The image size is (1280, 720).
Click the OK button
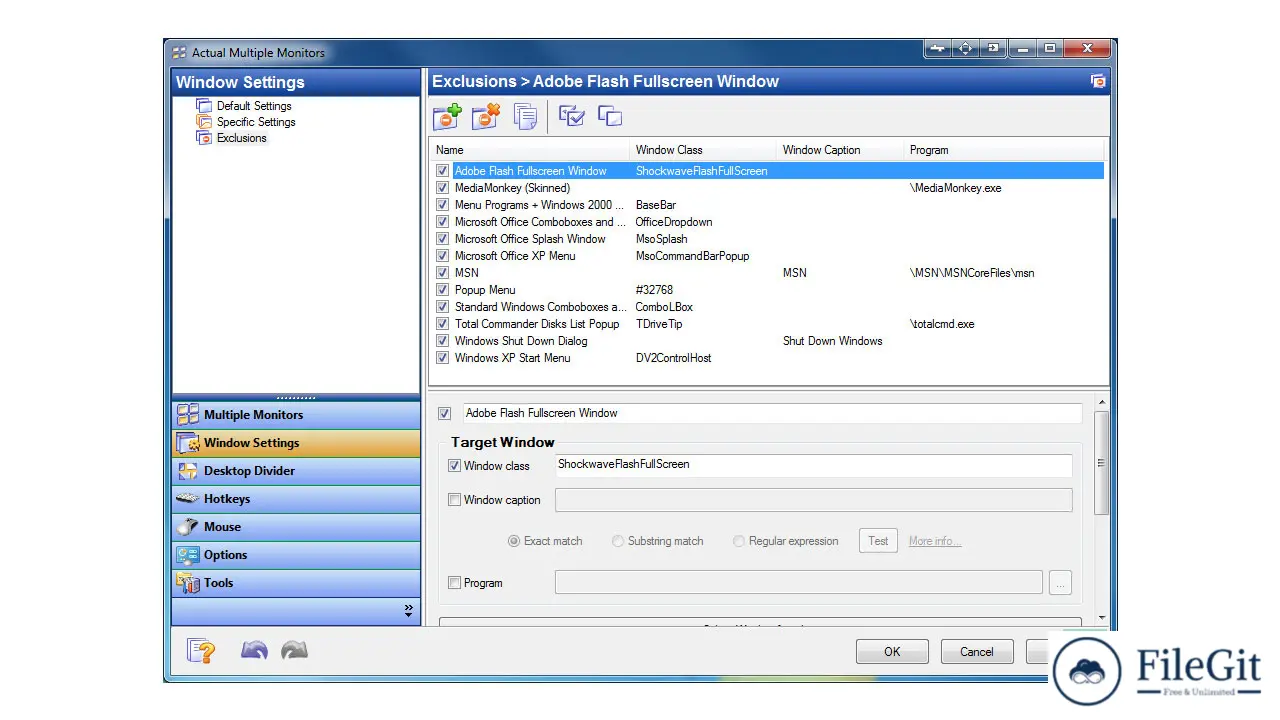click(x=892, y=652)
